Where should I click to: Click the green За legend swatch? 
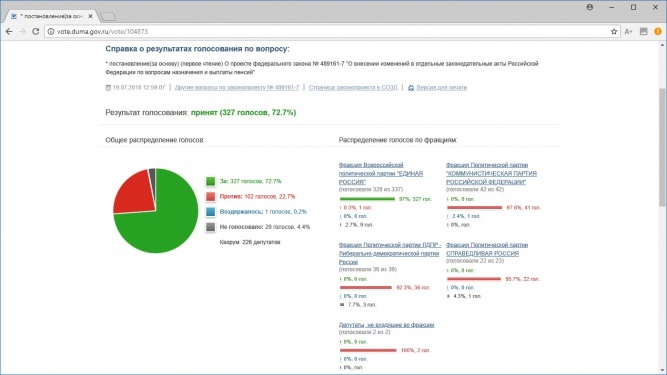pos(211,182)
